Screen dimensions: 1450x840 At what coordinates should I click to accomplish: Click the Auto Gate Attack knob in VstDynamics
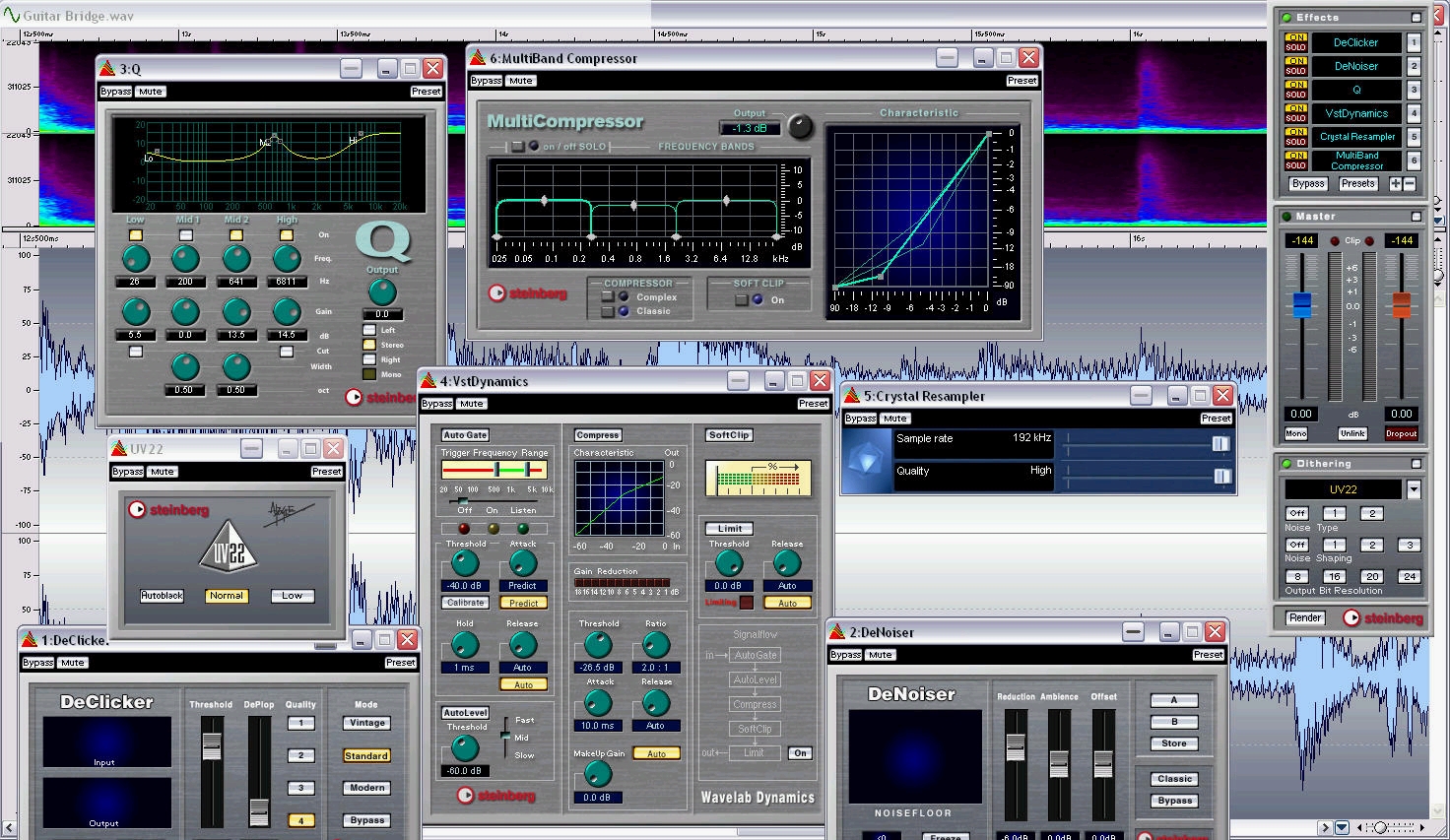(x=522, y=563)
